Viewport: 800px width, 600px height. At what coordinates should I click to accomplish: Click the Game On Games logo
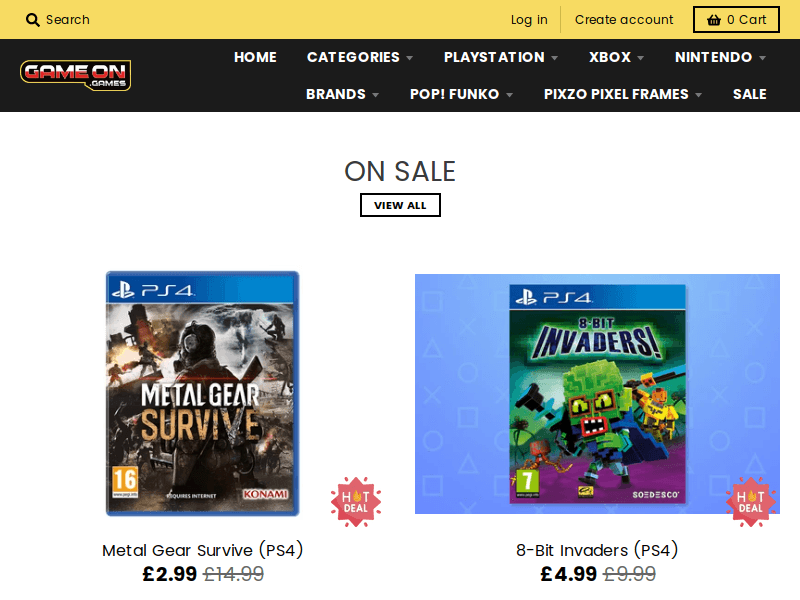tap(76, 75)
